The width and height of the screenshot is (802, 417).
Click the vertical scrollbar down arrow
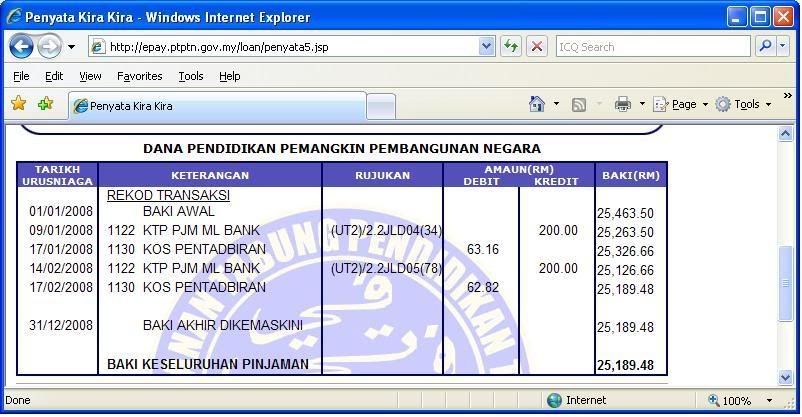[786, 377]
